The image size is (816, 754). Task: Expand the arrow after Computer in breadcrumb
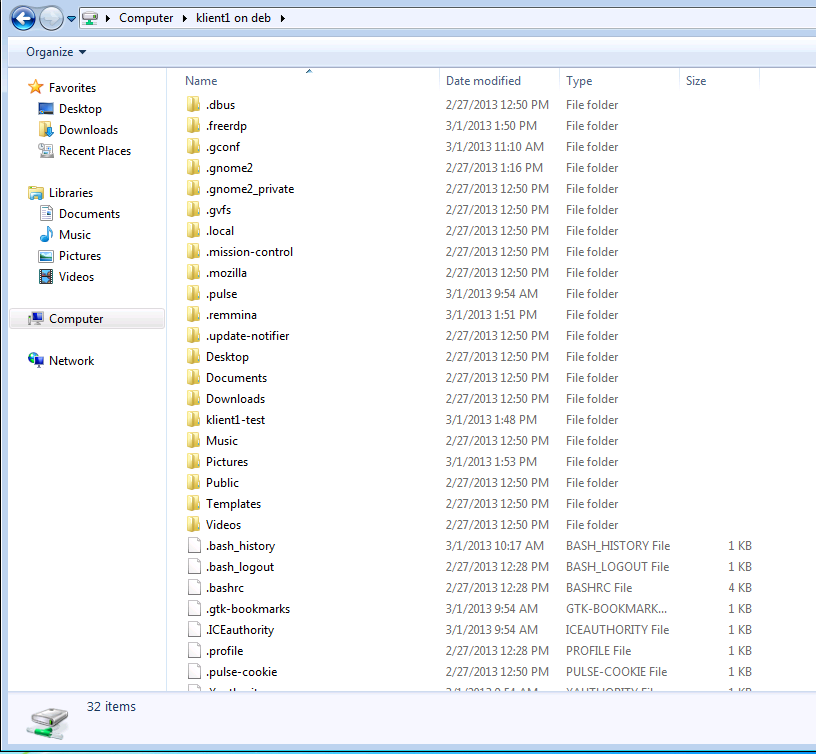click(x=185, y=18)
